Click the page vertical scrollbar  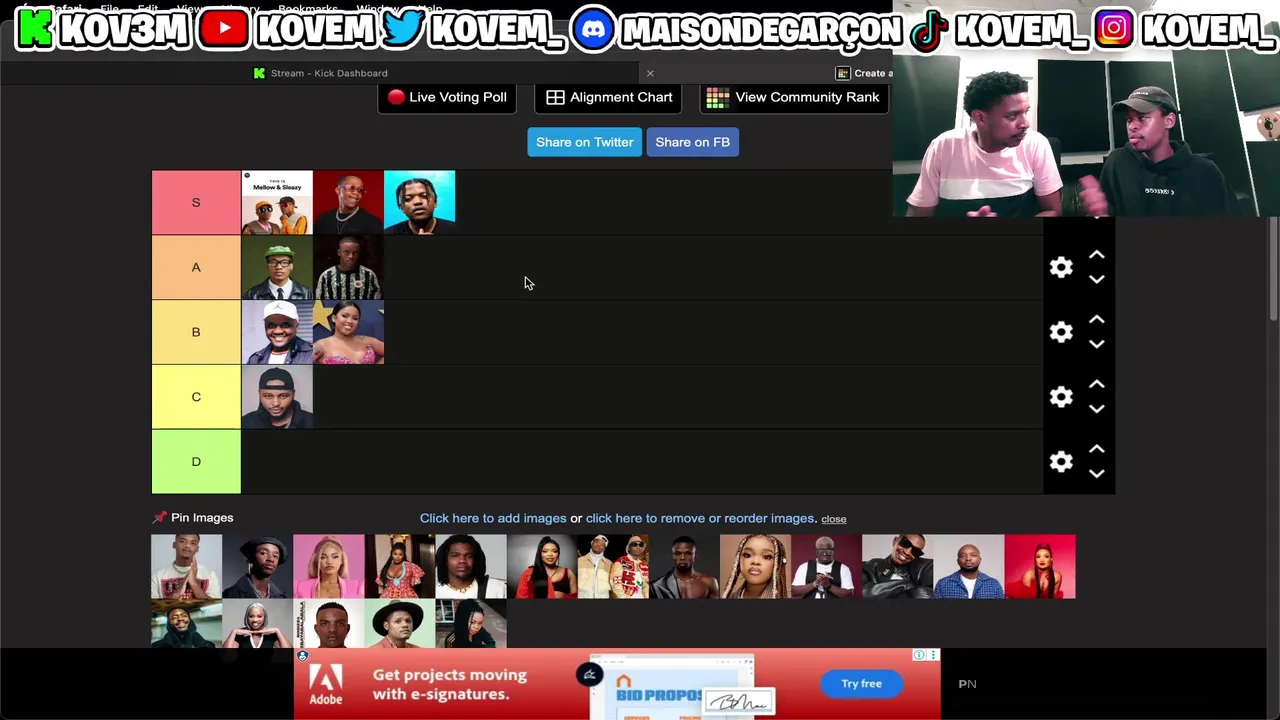click(x=1274, y=270)
